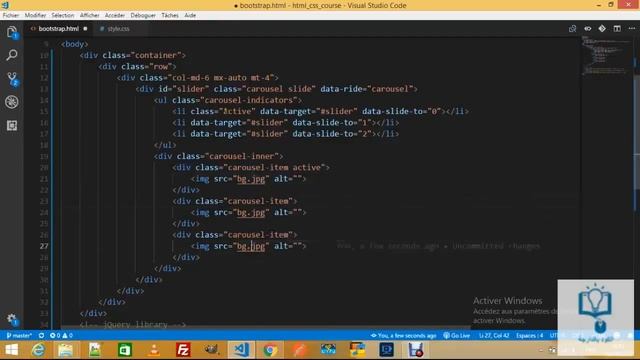Click the synchronize changes icon in status bar
The width and height of the screenshot is (640, 360).
coord(41,336)
